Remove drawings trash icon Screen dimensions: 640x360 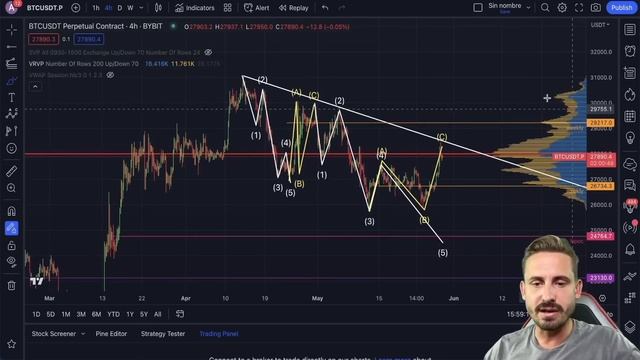pos(11,285)
